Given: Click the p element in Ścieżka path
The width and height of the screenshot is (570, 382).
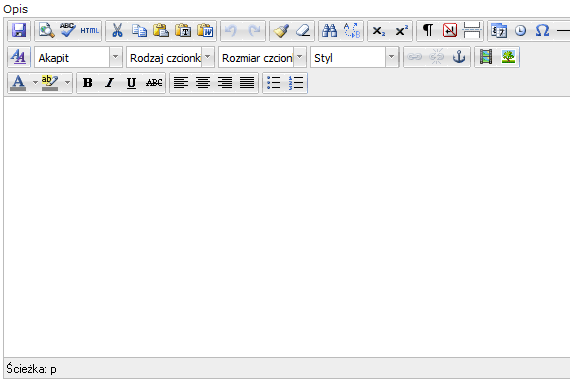Looking at the screenshot, I should 53,370.
